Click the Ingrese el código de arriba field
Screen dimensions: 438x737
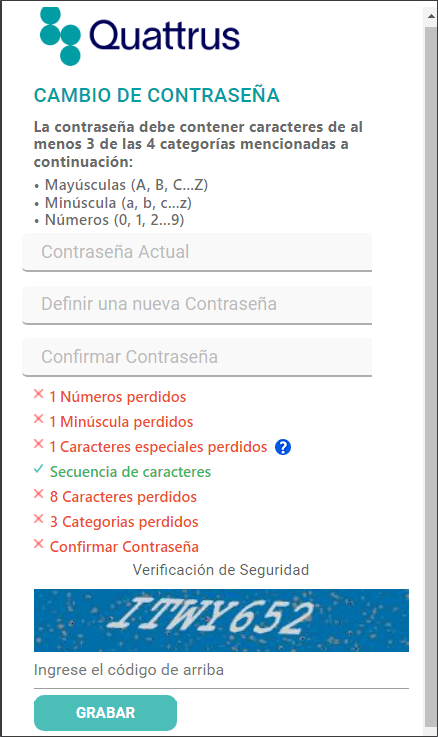pos(221,670)
